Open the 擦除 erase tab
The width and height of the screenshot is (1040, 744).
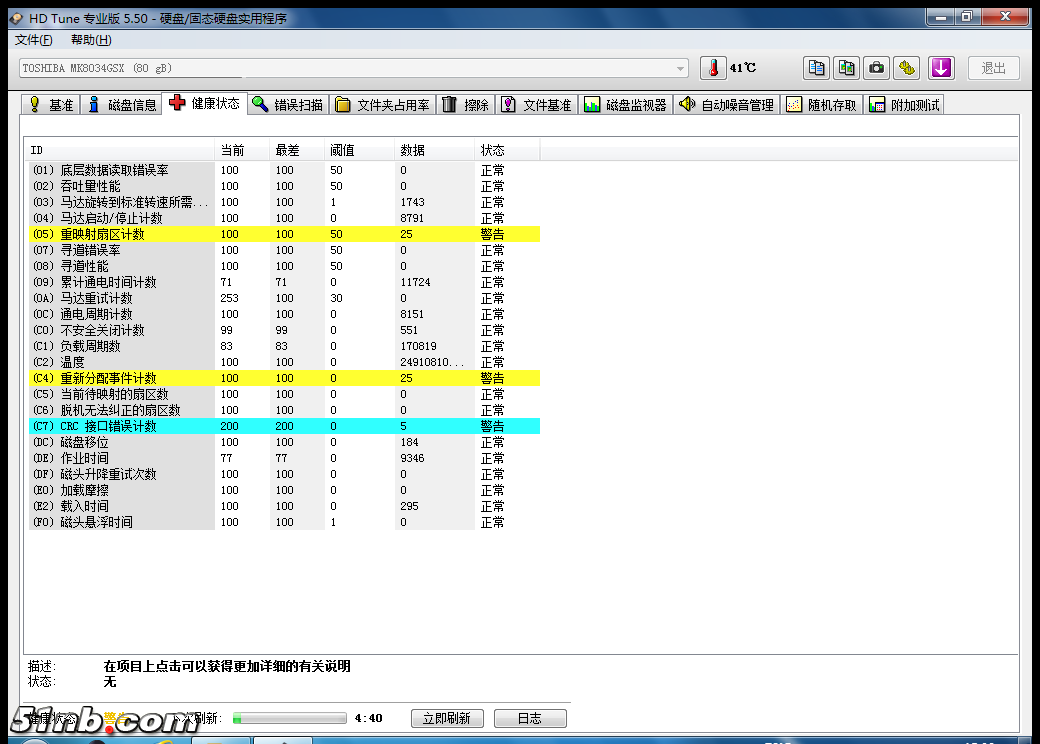pyautogui.click(x=466, y=104)
